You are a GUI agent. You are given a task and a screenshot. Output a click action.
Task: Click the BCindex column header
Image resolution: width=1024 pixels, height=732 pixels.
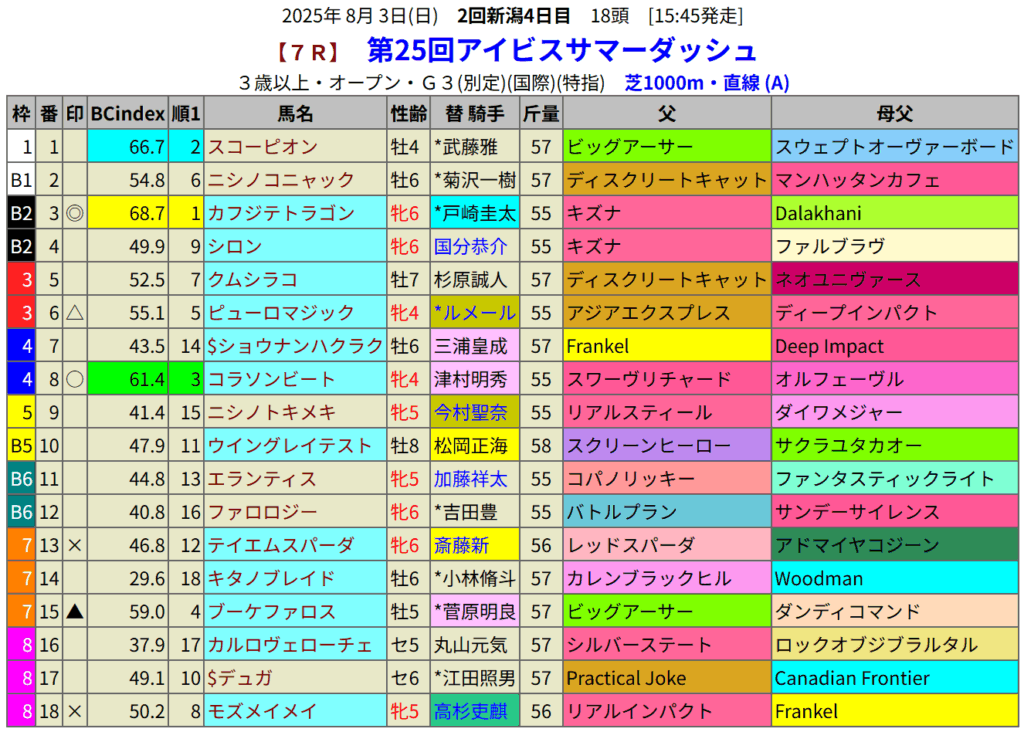[127, 113]
